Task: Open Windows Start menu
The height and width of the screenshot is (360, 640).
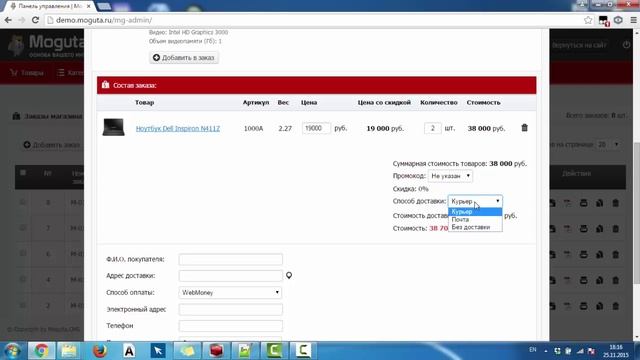Action: pos(12,351)
